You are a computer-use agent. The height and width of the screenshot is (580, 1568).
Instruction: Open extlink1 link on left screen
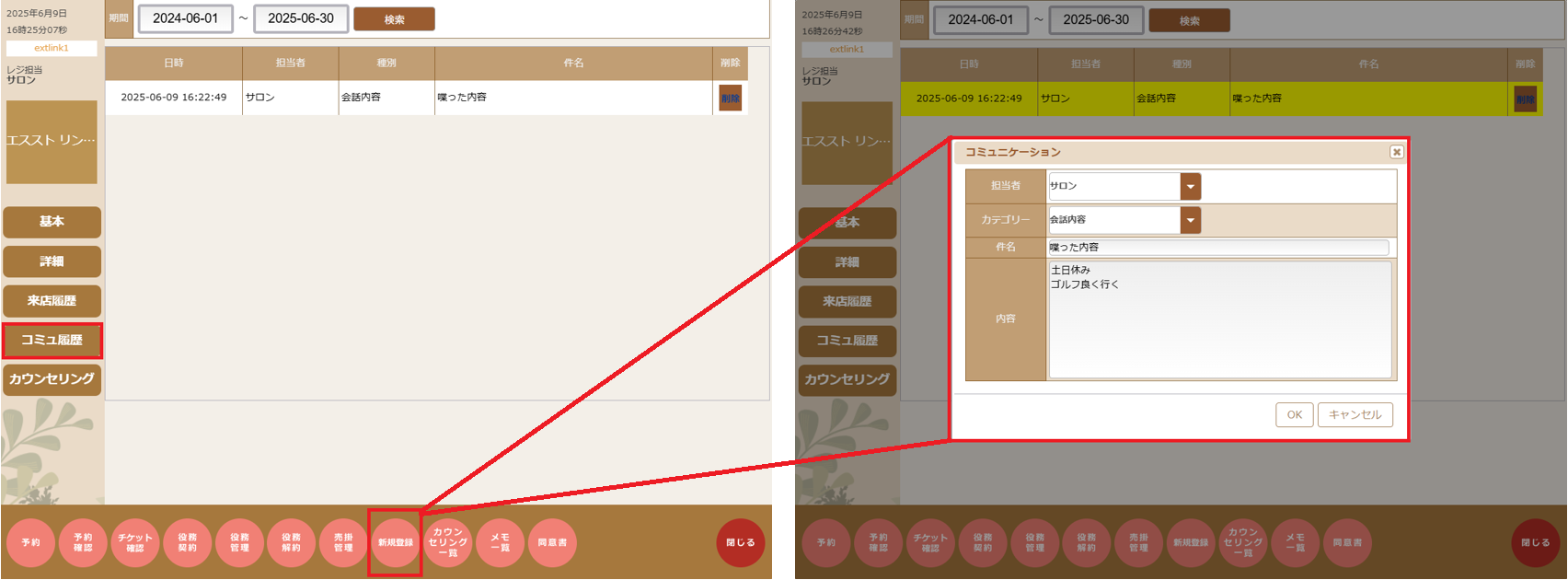(52, 48)
